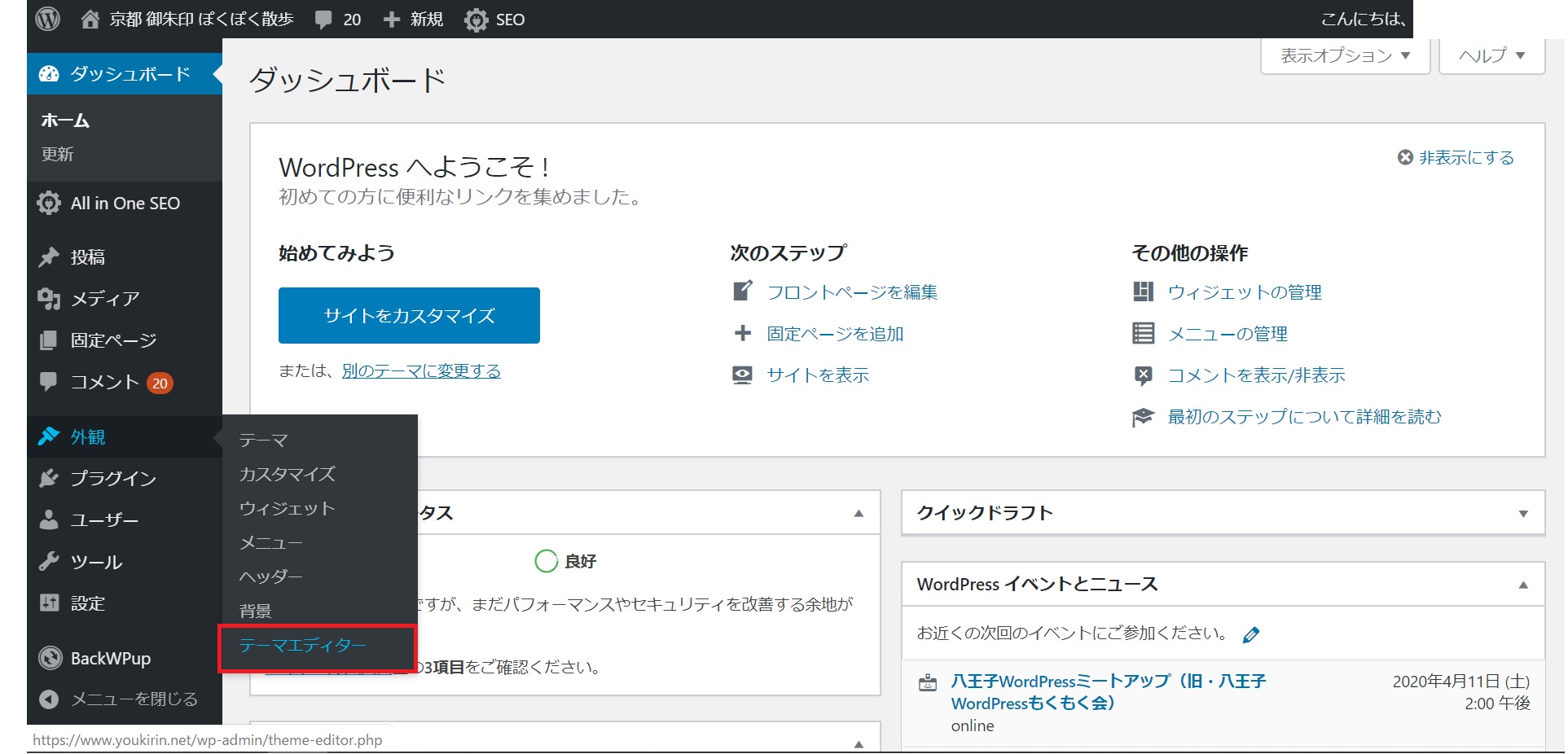The height and width of the screenshot is (754, 1568).
Task: Click the widgets icon beside ウィジェットの管理
Action: (x=1144, y=292)
